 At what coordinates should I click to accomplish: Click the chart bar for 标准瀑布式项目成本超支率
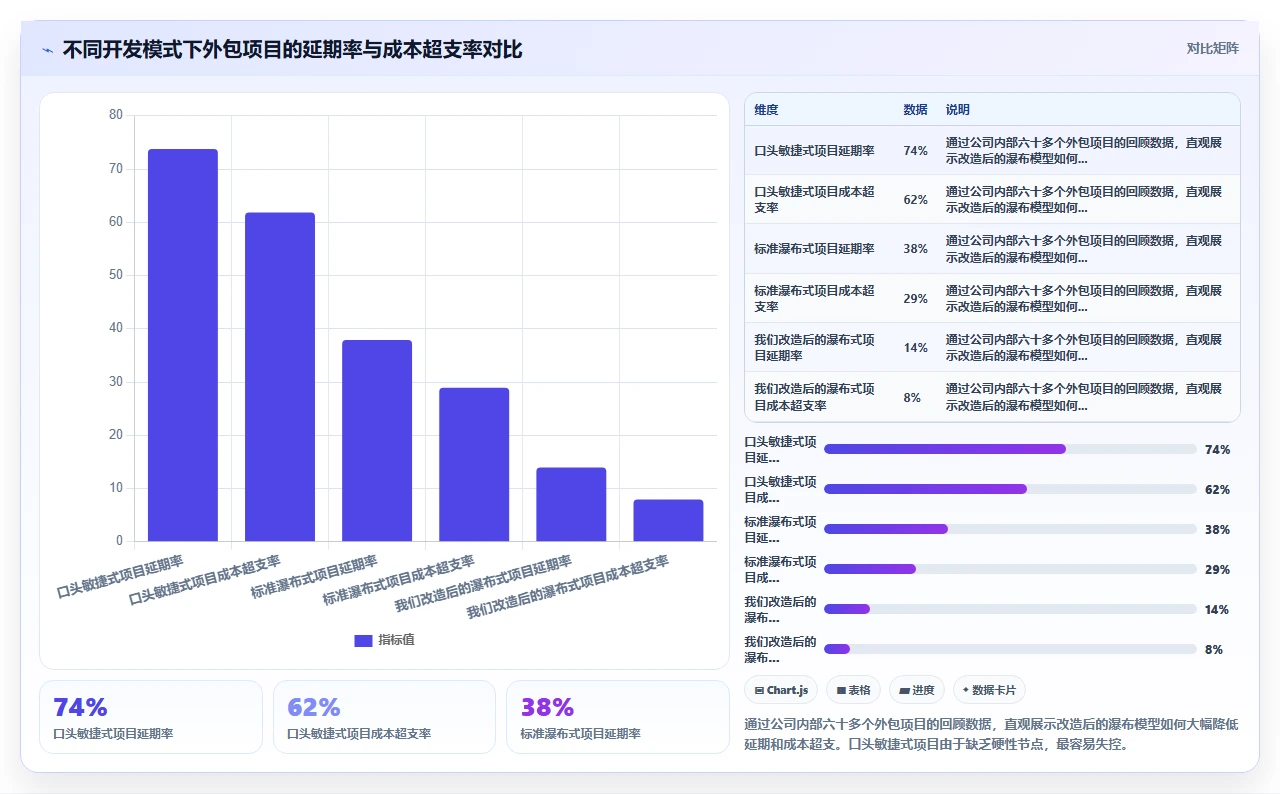pos(474,465)
